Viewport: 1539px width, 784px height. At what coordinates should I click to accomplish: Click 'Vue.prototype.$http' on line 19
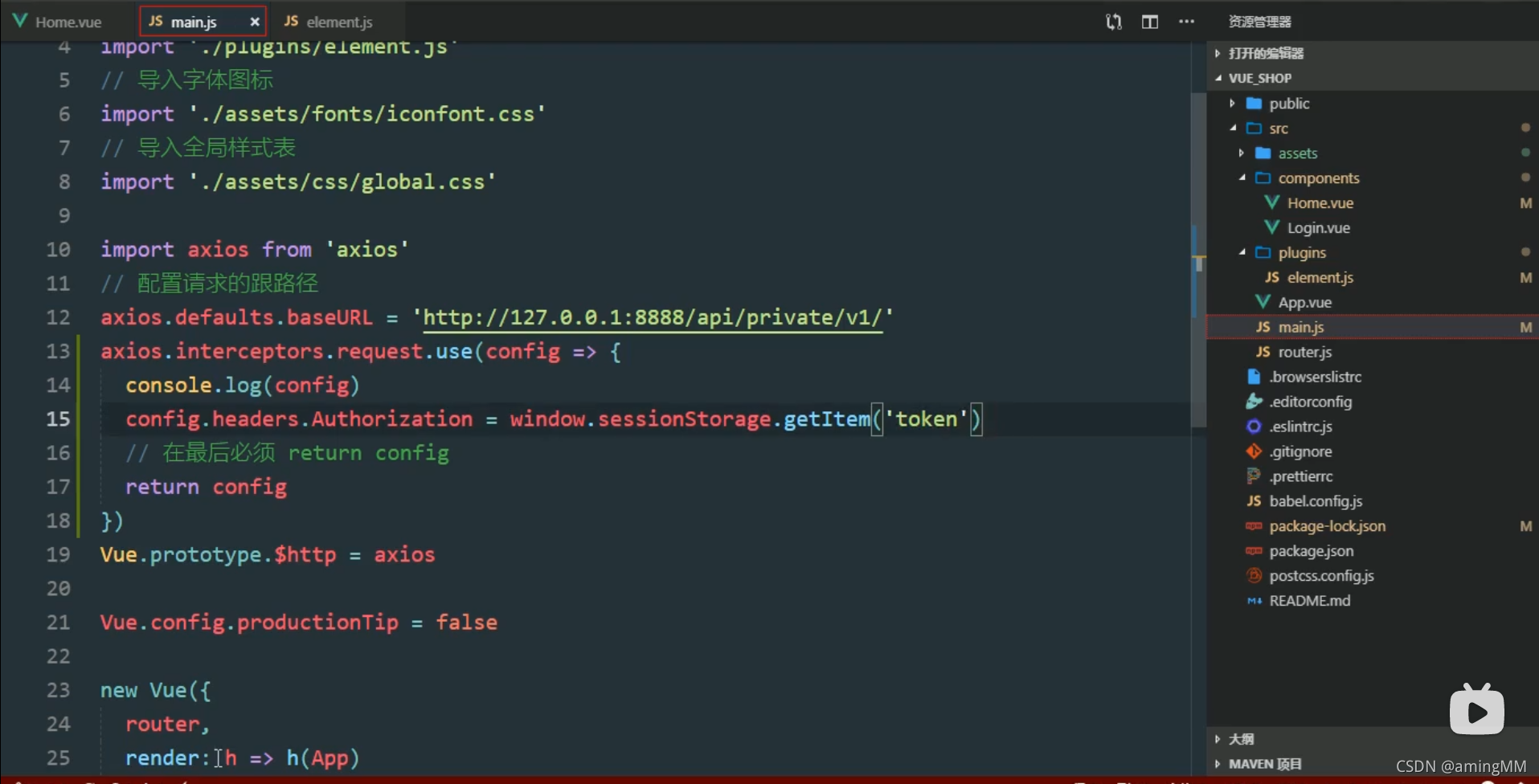point(218,554)
